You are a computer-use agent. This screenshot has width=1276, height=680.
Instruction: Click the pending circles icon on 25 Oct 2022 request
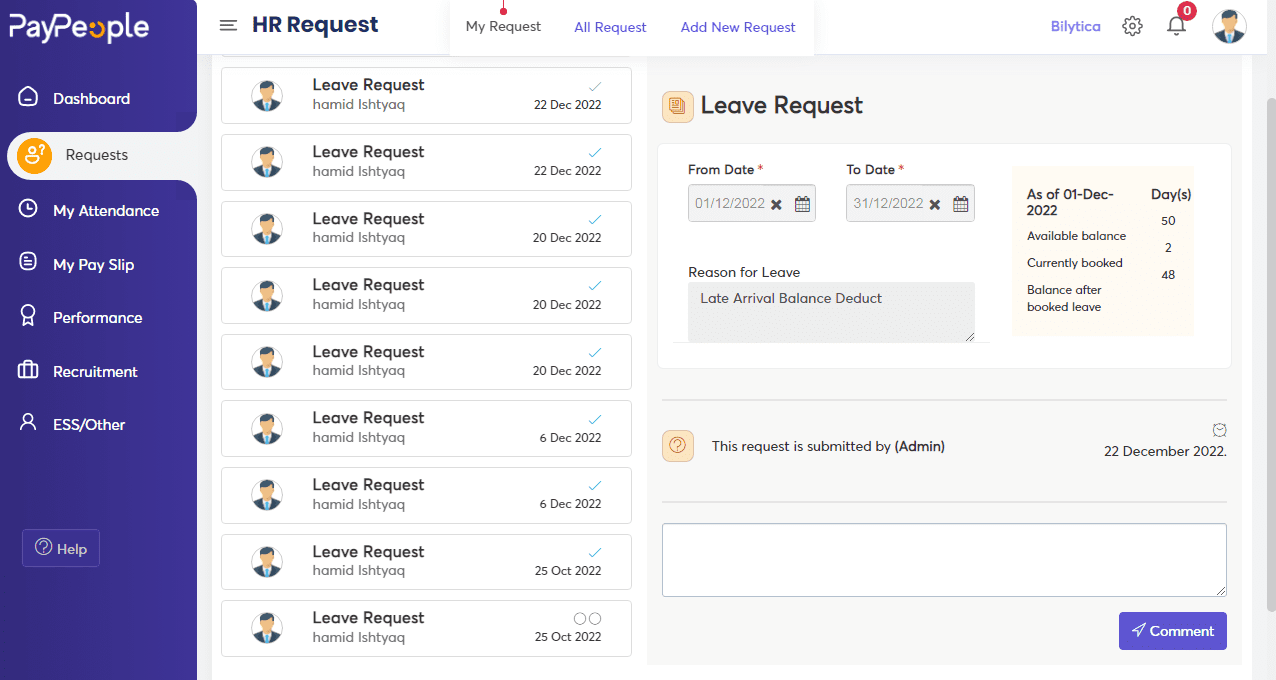pos(587,619)
